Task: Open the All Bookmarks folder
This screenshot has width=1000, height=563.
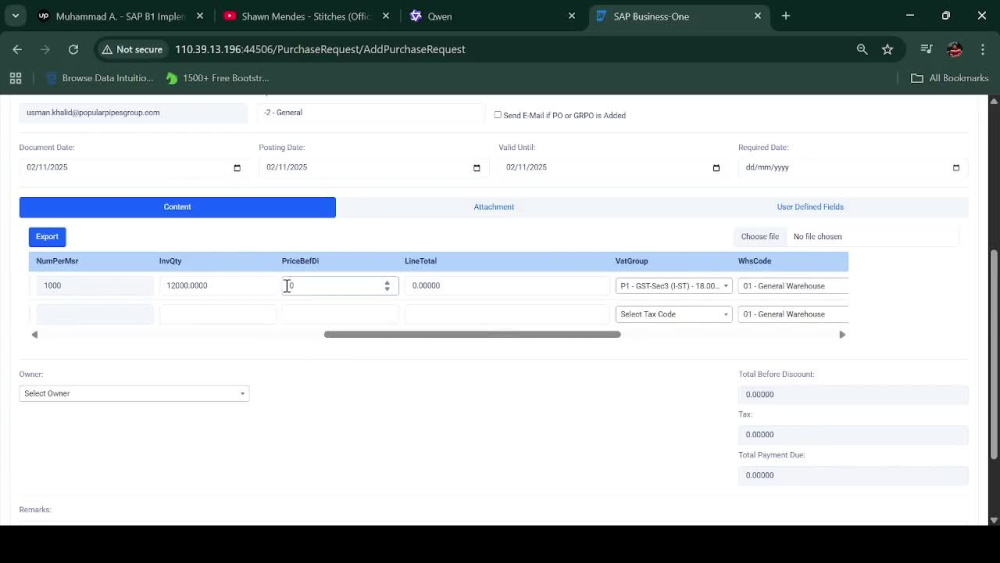Action: point(950,78)
